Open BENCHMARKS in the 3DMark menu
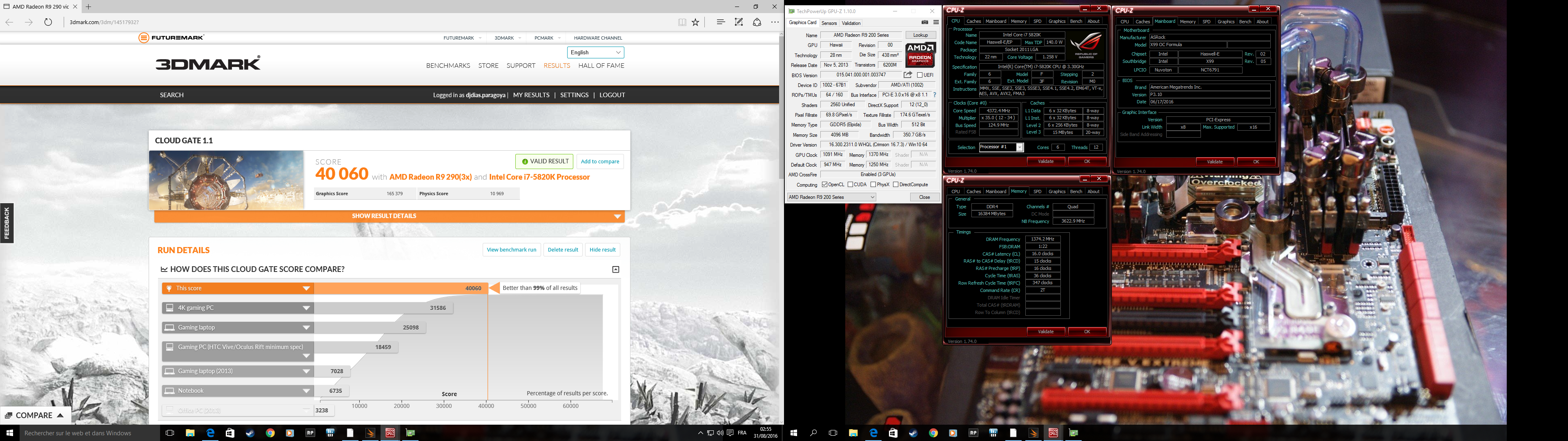Image resolution: width=1568 pixels, height=441 pixels. click(448, 66)
